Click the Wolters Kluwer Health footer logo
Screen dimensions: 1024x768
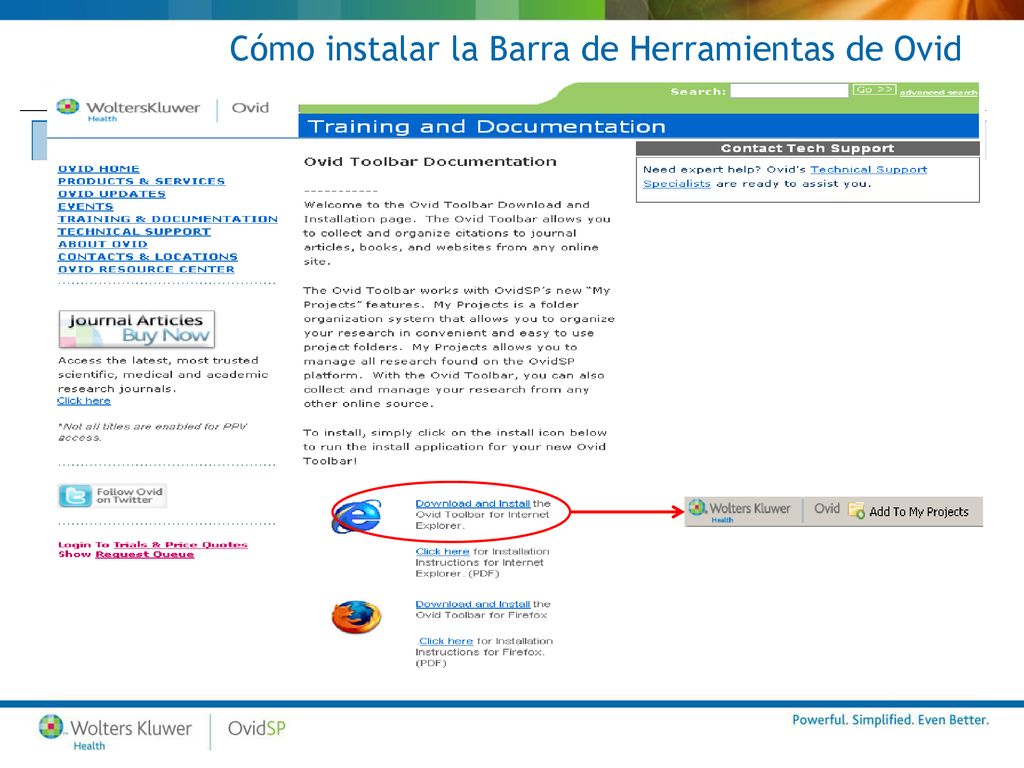tap(115, 733)
